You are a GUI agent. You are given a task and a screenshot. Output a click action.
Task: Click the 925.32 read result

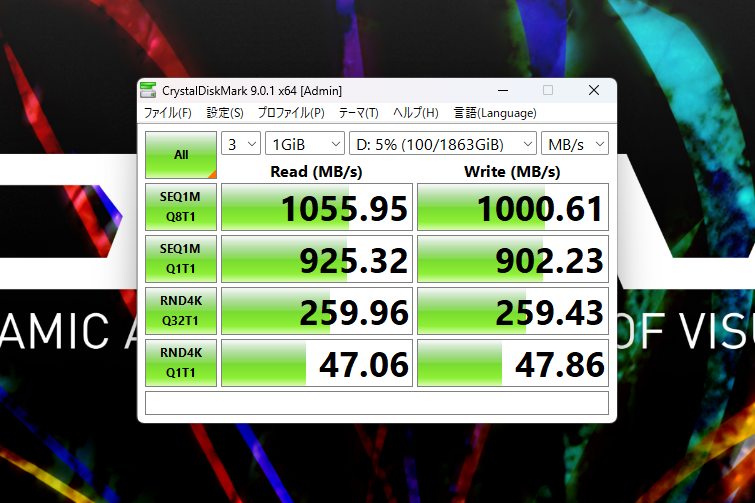click(317, 259)
